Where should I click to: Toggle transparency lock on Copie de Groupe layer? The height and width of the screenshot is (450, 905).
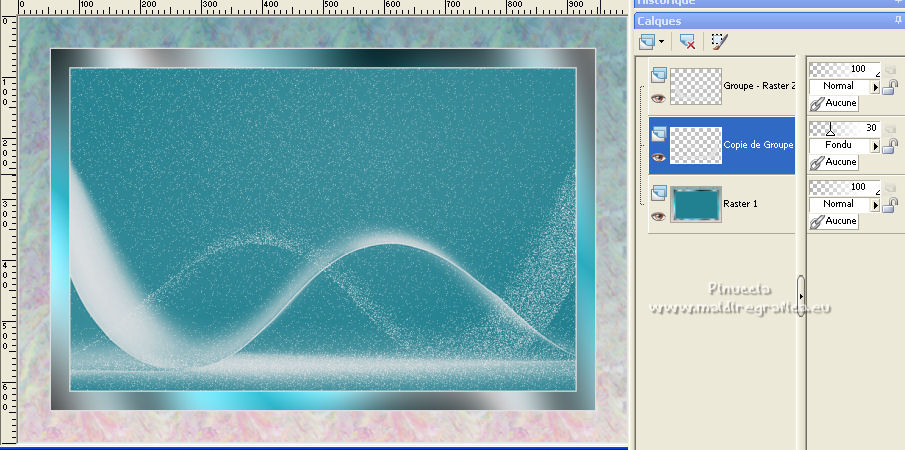[891, 146]
